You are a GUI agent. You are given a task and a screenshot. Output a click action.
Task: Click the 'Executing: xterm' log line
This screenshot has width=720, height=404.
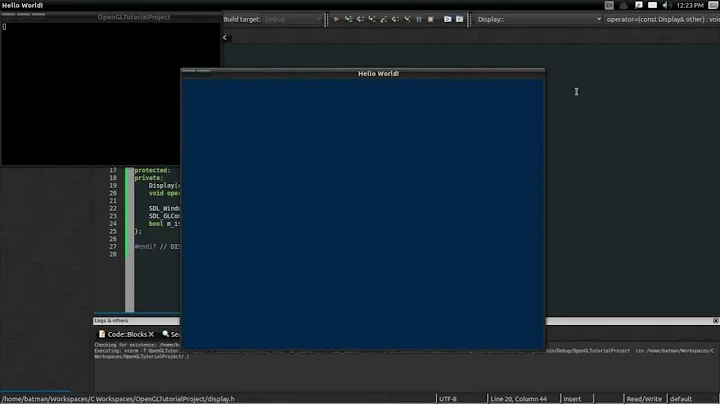point(138,351)
